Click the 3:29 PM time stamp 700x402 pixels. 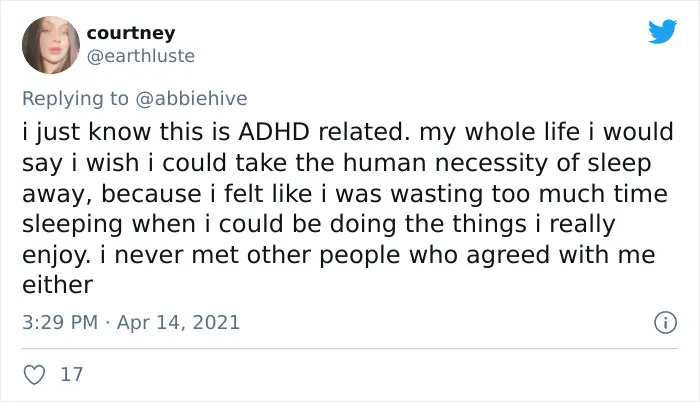[x=60, y=322]
